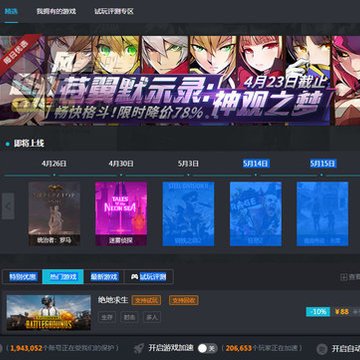Open the PUBG Battlegrounds thumbnail
Image resolution: width=360 pixels, height=360 pixels.
pyautogui.click(x=49, y=312)
